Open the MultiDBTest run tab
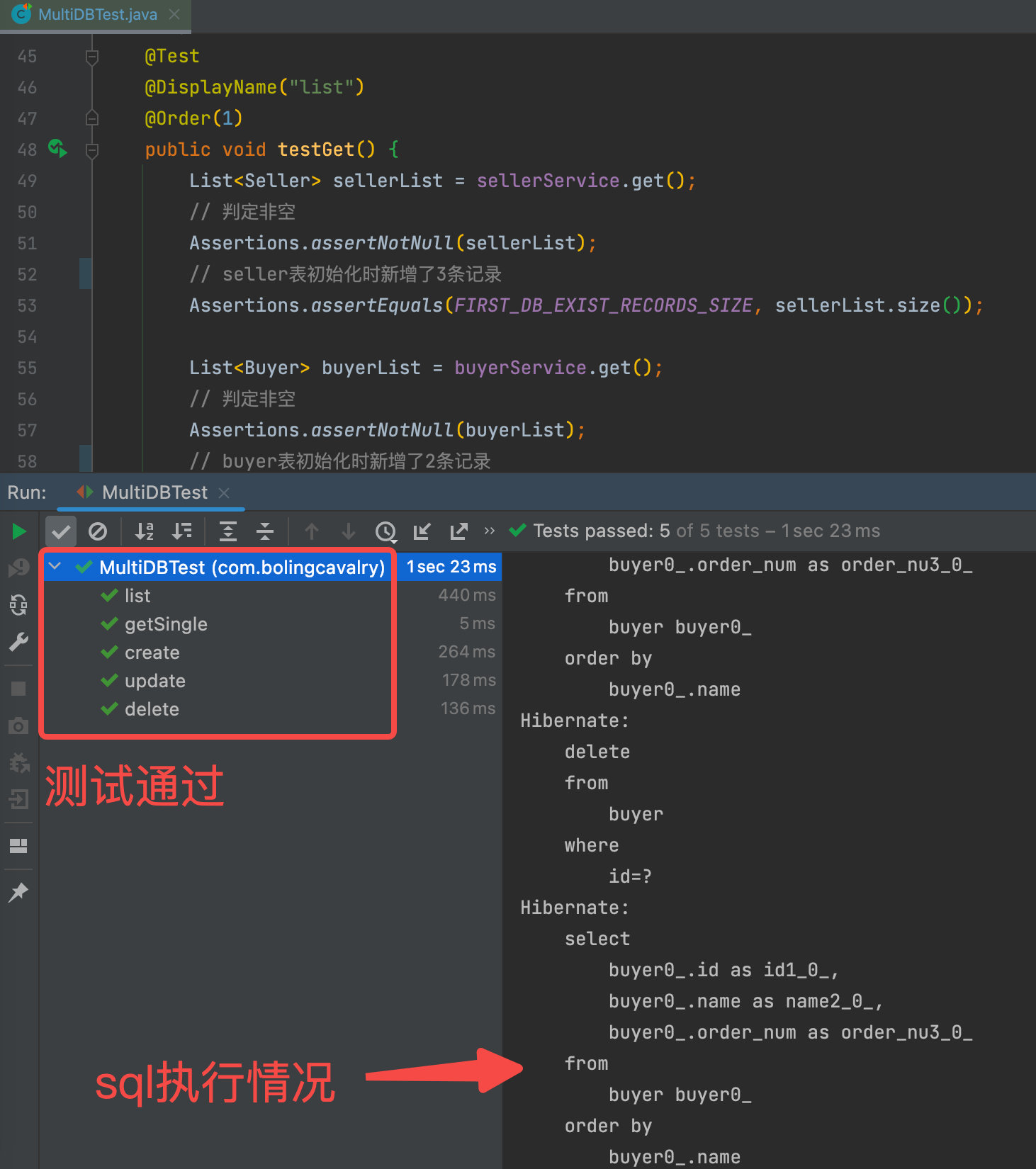The width and height of the screenshot is (1036, 1169). coord(154,492)
